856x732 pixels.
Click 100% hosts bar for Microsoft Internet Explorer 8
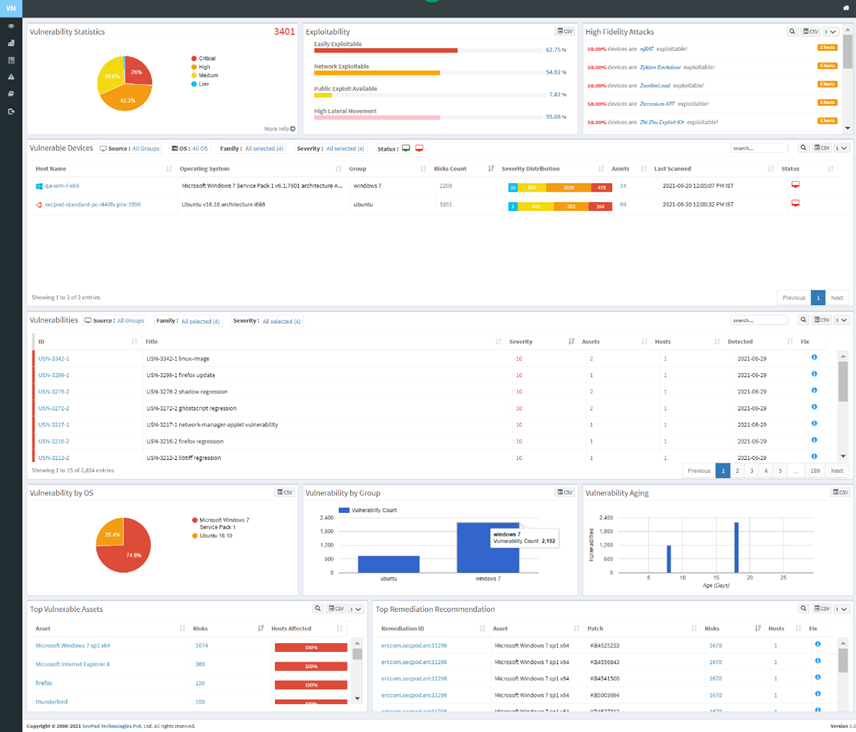pos(311,666)
